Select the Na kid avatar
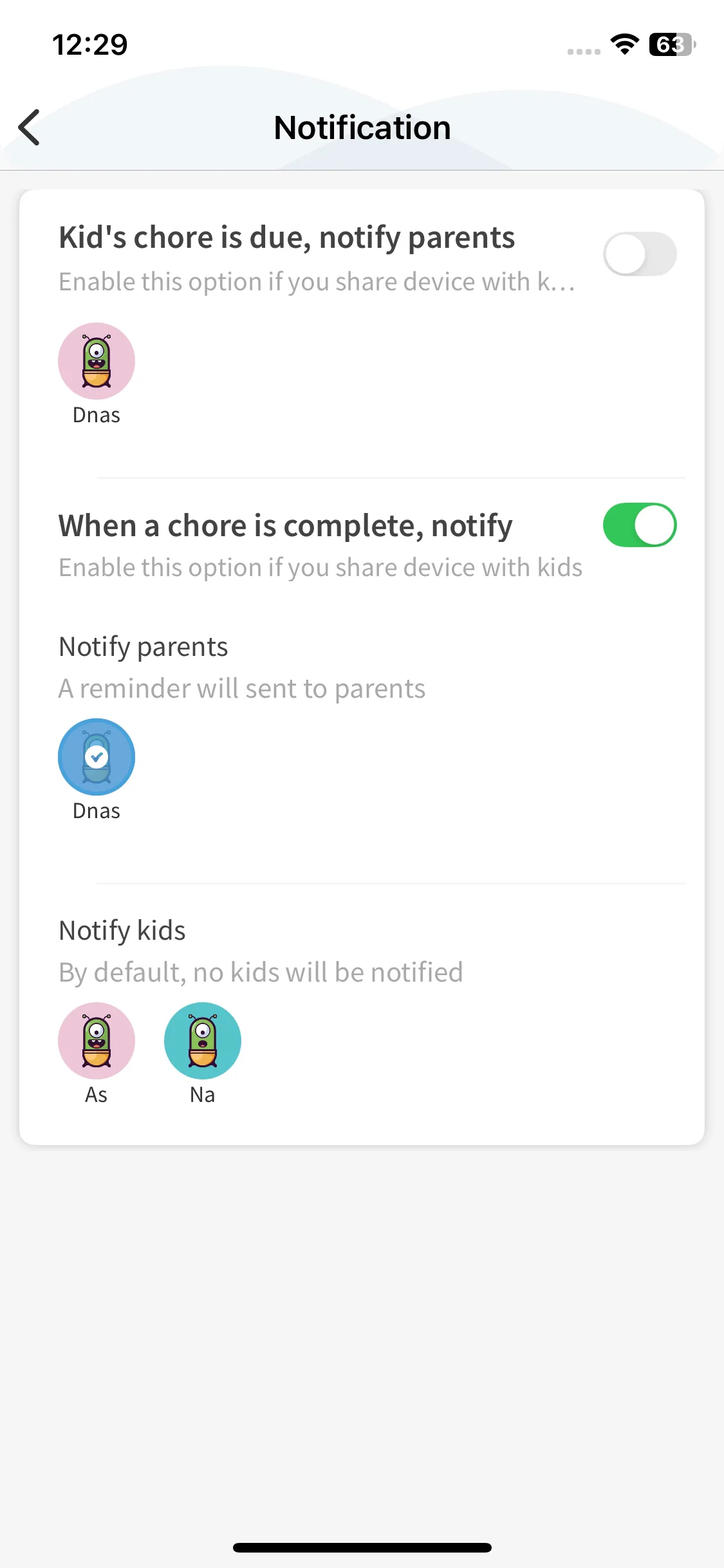Image resolution: width=724 pixels, height=1568 pixels. tap(203, 1041)
